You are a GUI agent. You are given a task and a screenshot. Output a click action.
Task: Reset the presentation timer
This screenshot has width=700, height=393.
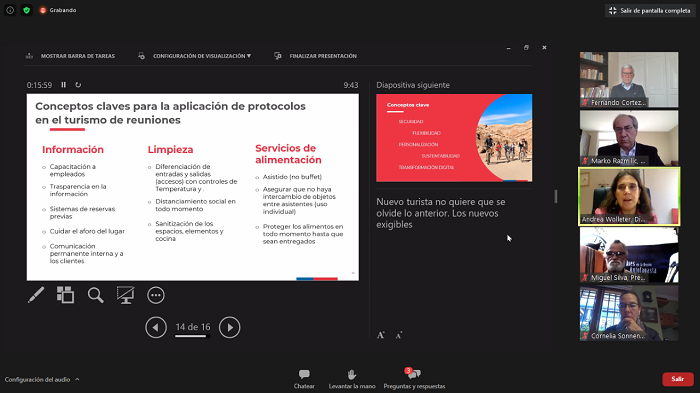pyautogui.click(x=78, y=85)
